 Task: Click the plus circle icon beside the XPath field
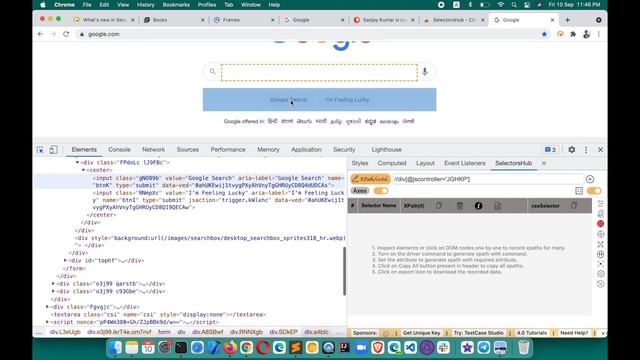590,179
